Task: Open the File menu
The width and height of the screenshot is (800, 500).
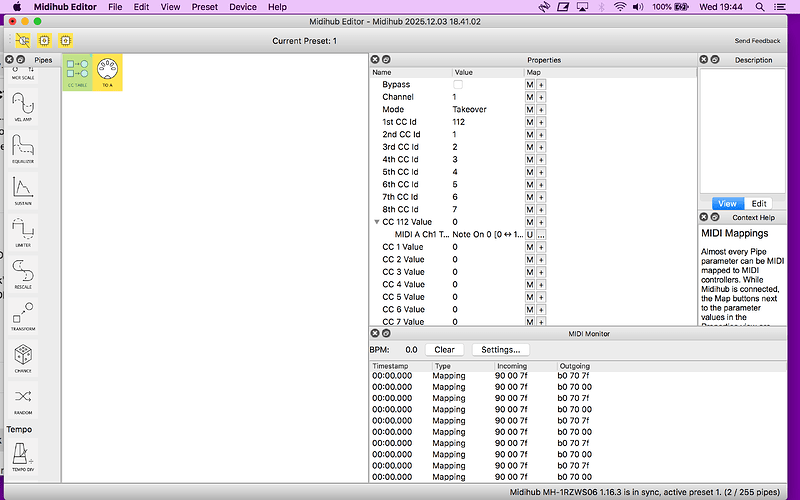Action: click(115, 7)
